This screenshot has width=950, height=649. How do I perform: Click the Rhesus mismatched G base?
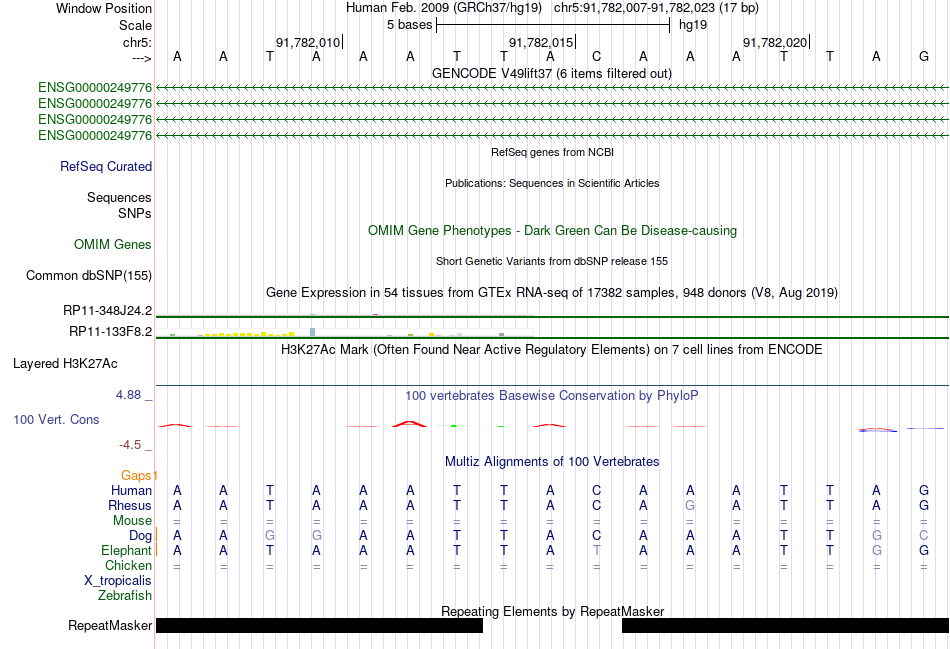click(x=689, y=505)
